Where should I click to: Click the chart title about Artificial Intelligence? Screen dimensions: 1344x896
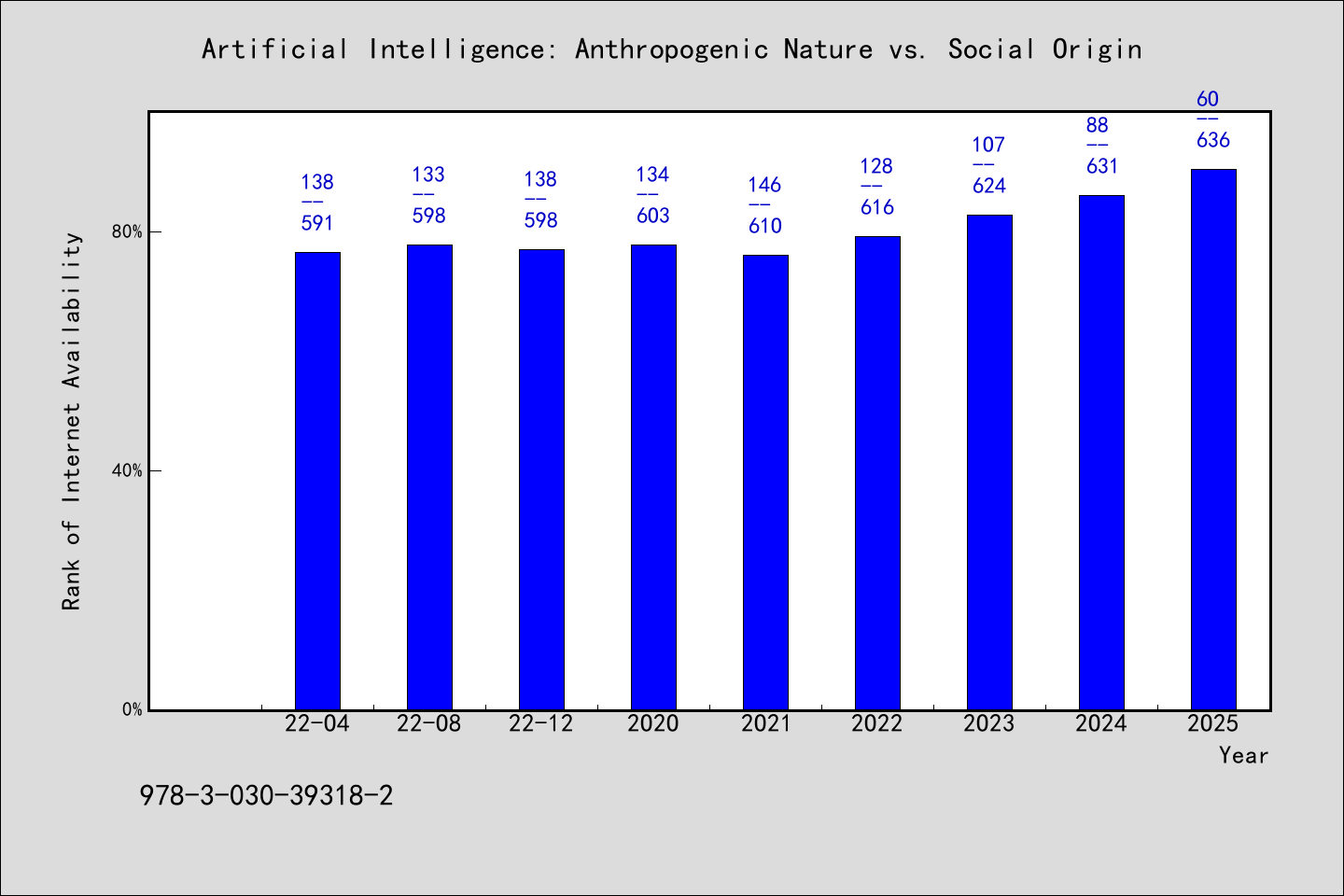tap(672, 49)
